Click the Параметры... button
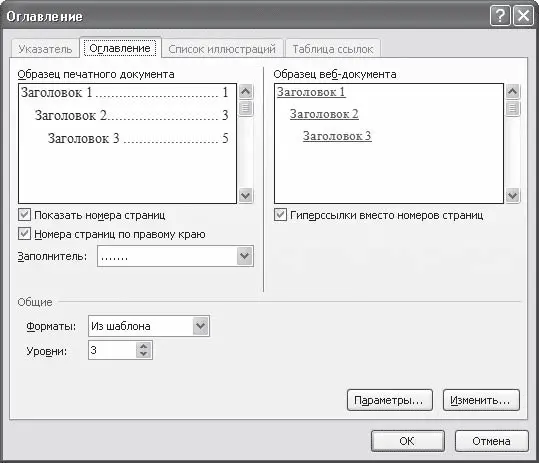539x463 pixels. point(389,400)
